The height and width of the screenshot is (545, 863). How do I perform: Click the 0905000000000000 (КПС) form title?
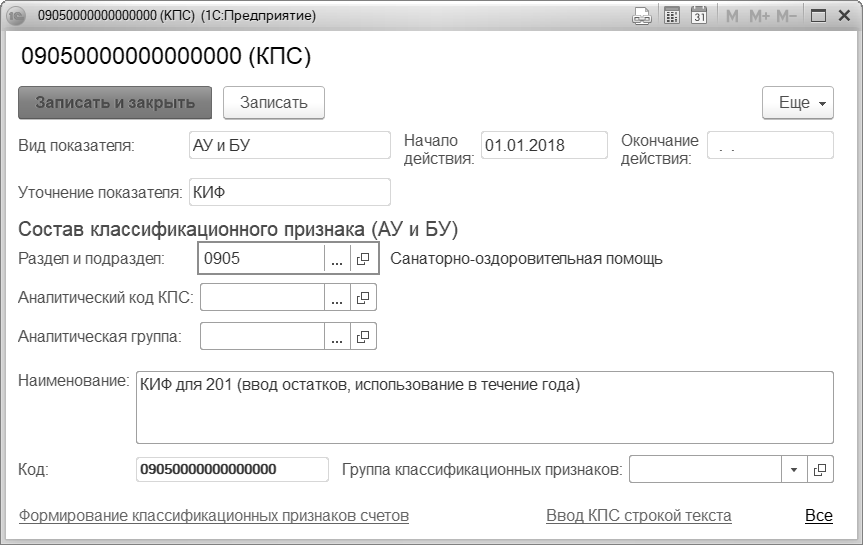pyautogui.click(x=166, y=56)
